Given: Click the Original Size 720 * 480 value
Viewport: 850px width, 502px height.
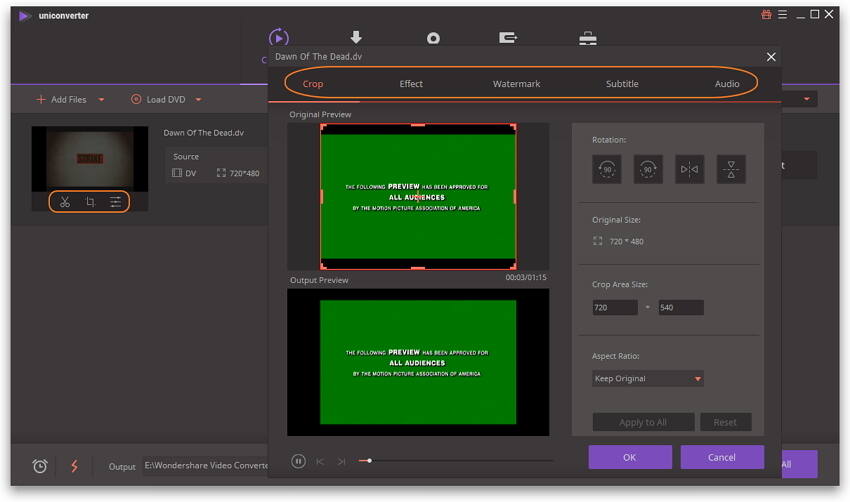Looking at the screenshot, I should 626,242.
